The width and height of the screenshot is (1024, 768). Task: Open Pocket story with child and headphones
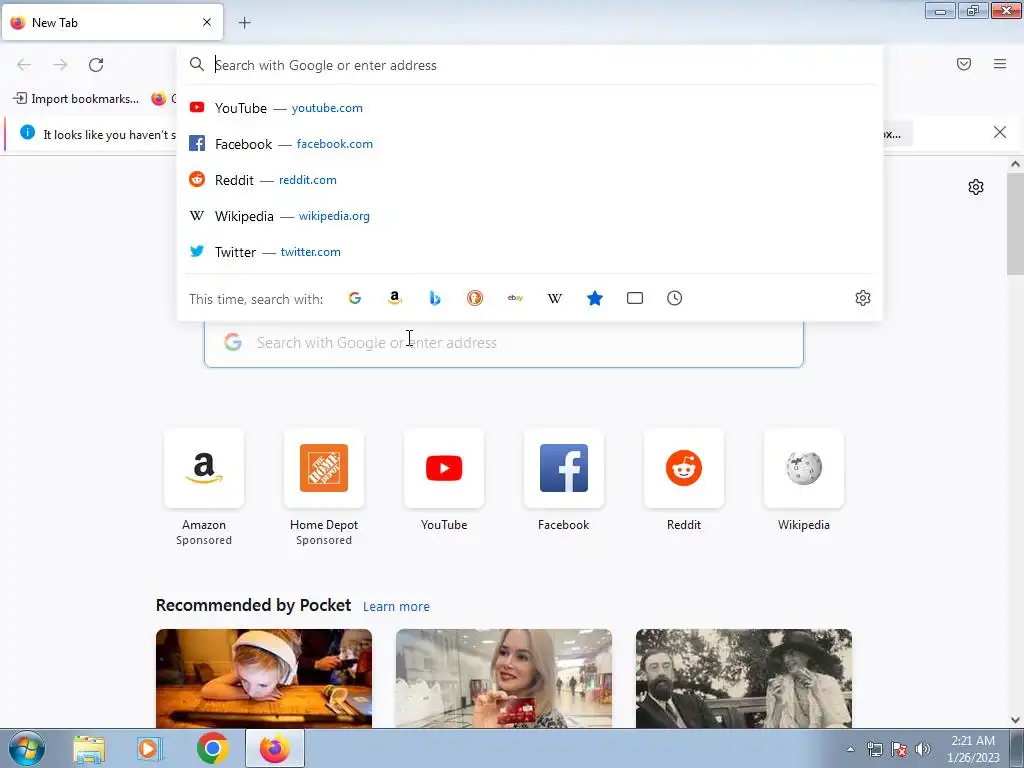point(264,679)
